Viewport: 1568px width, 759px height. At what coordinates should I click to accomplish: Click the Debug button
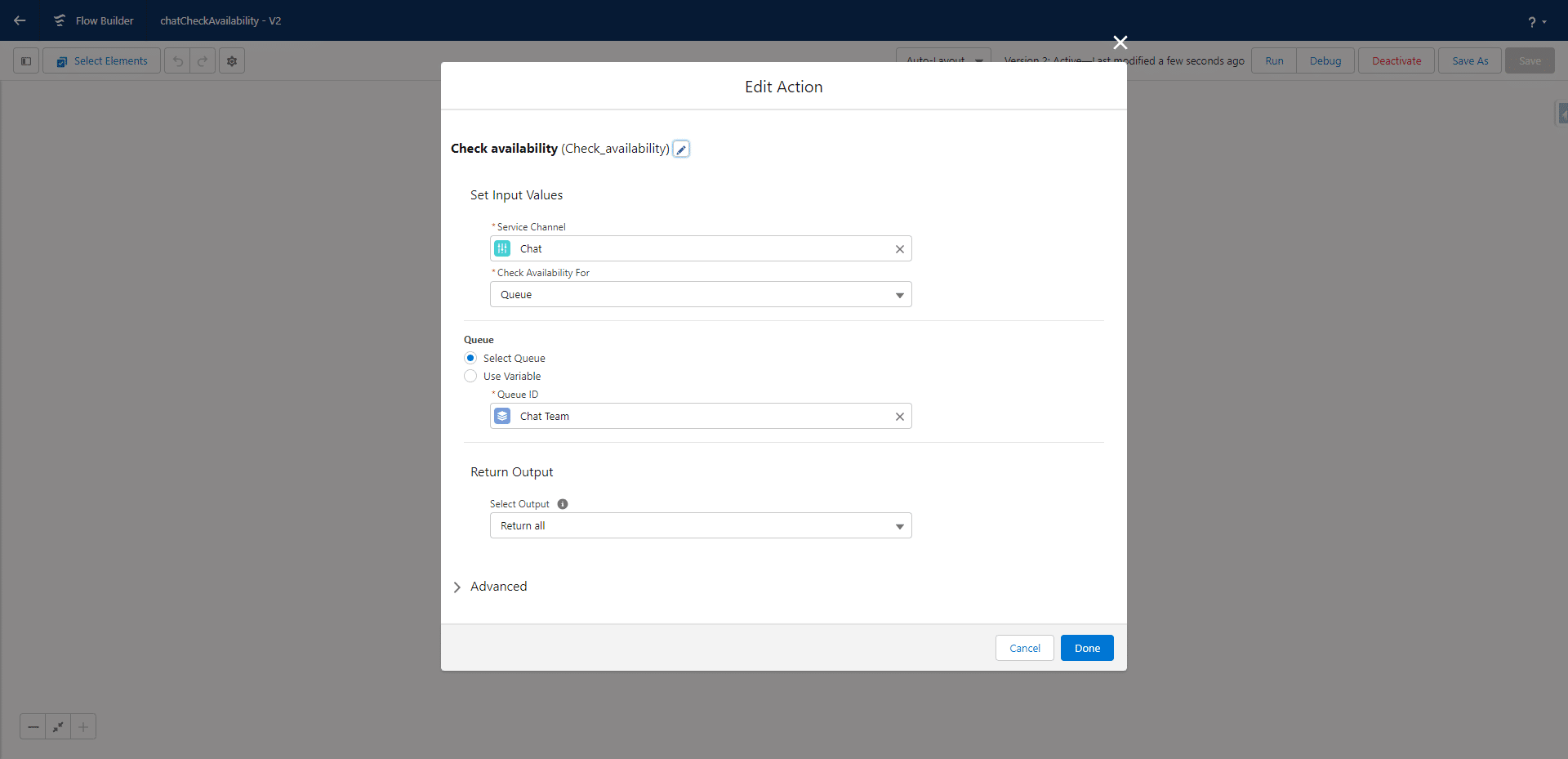(1325, 61)
